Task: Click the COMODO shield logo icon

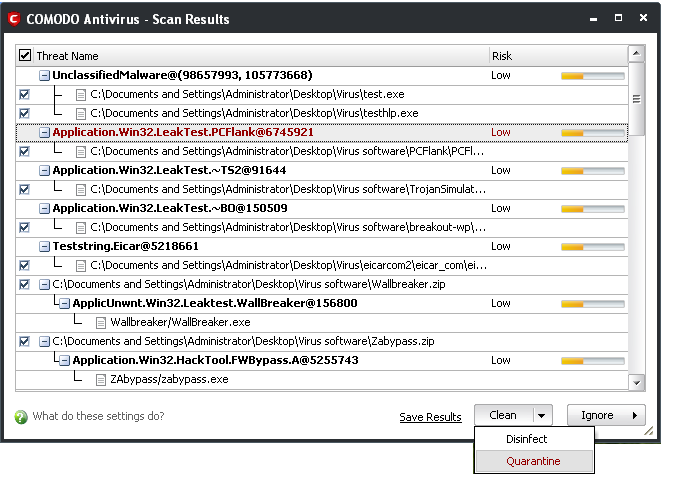Action: point(14,19)
